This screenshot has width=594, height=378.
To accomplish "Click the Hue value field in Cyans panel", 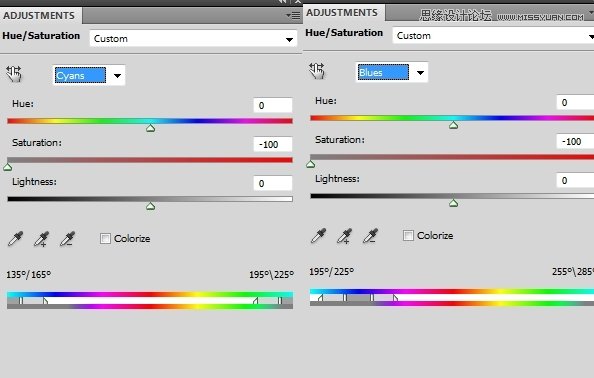I will coord(273,105).
